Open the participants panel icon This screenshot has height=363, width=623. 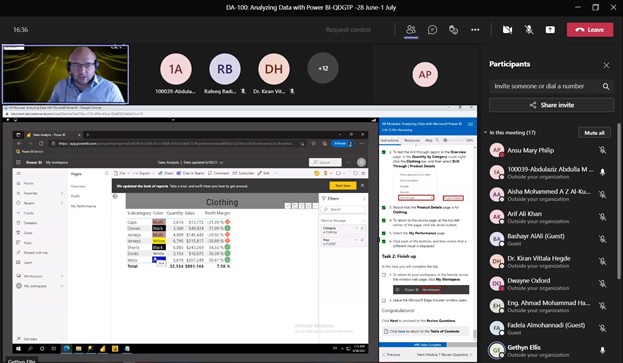411,30
